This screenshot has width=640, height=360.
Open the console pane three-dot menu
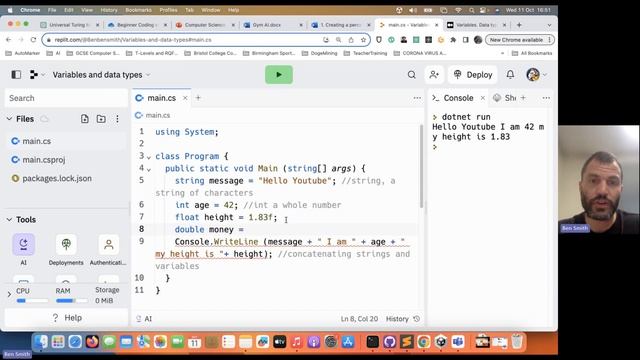pos(546,98)
